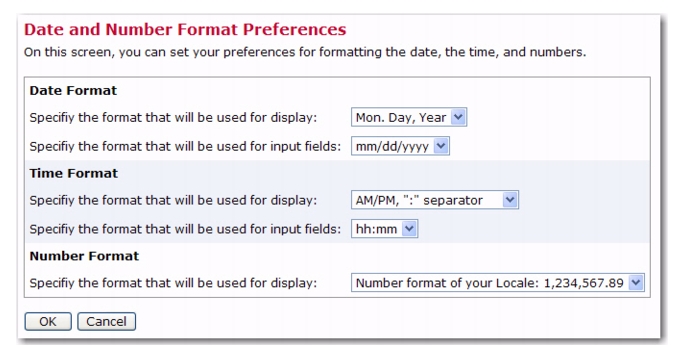Click the arrow beside Mon. Day, Year
Image resolution: width=683 pixels, height=362 pixels.
458,117
